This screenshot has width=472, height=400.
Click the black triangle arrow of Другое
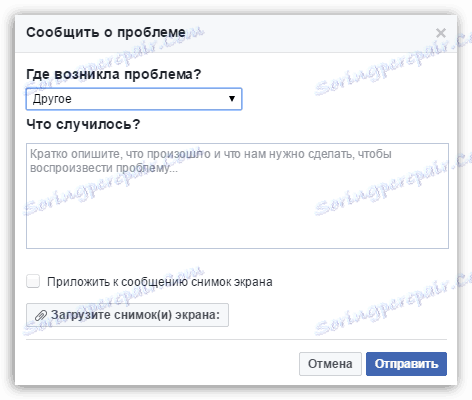click(232, 99)
